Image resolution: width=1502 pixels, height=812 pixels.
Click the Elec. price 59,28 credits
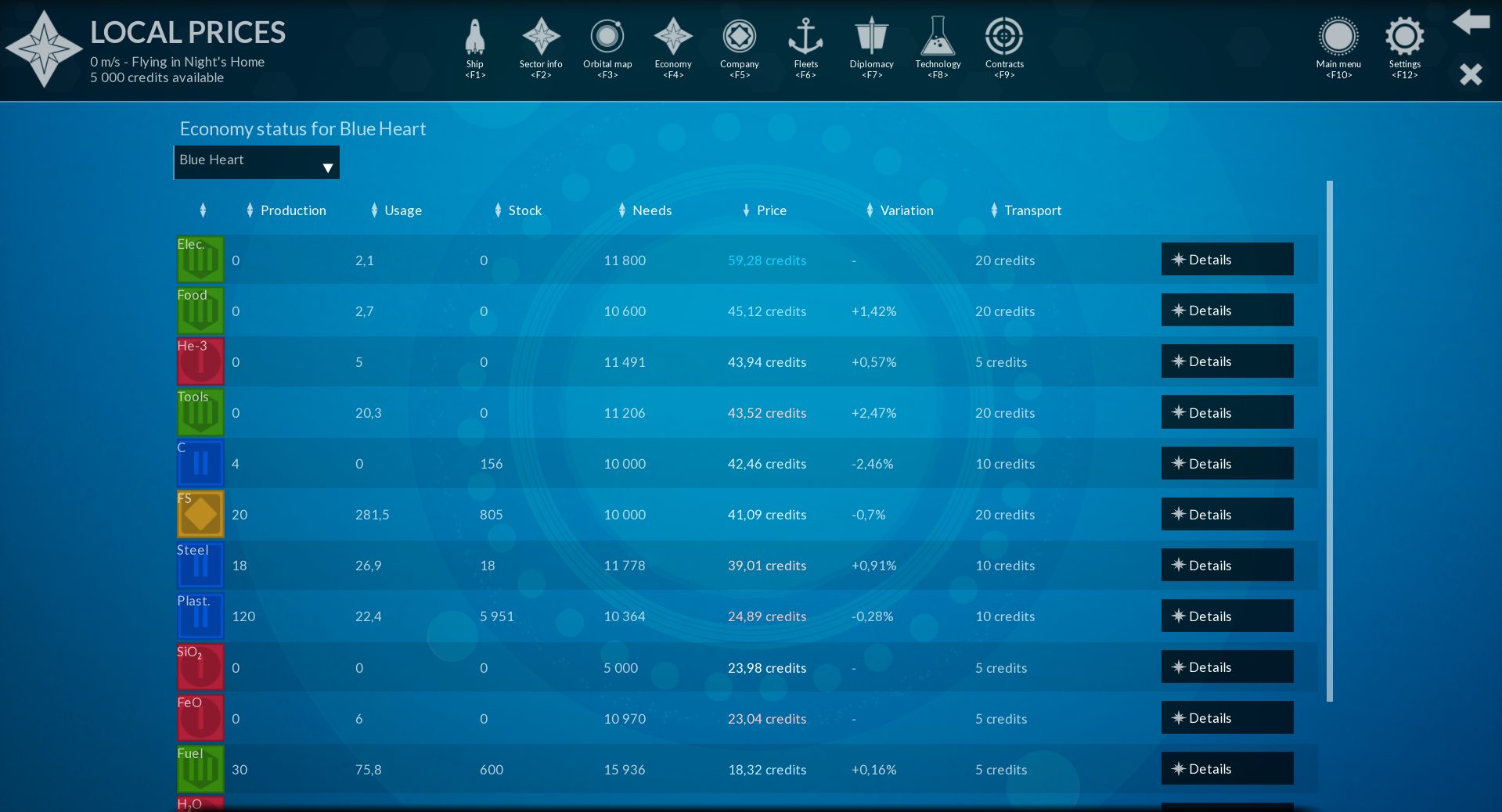(767, 260)
